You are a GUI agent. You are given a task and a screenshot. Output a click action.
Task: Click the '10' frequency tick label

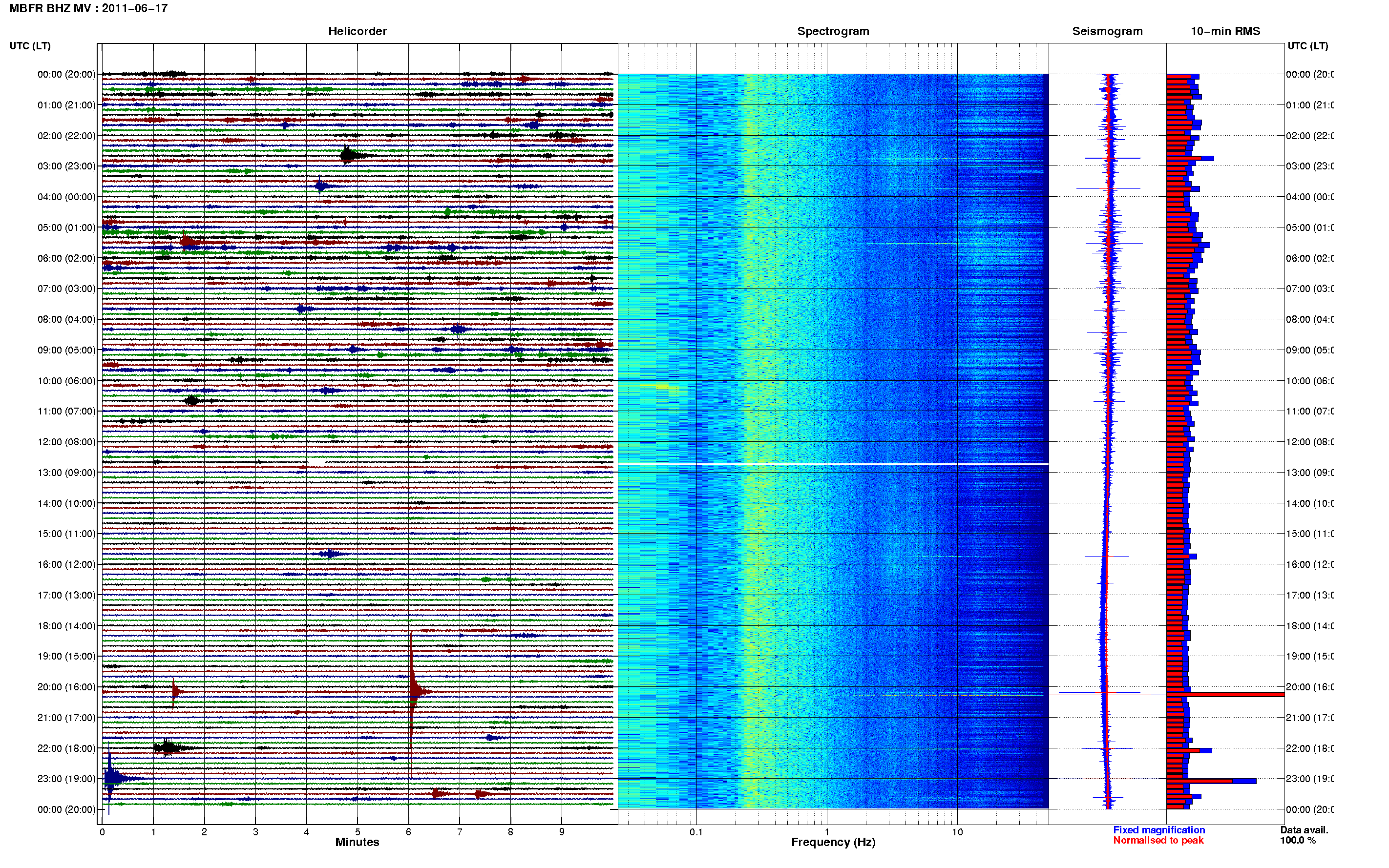957,832
